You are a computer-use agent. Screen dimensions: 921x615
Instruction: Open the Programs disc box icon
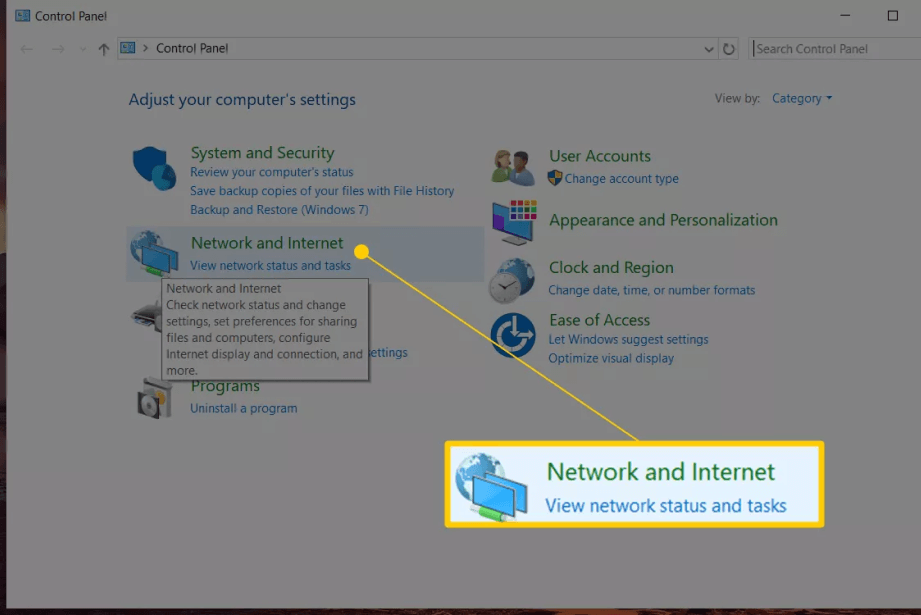[x=154, y=399]
